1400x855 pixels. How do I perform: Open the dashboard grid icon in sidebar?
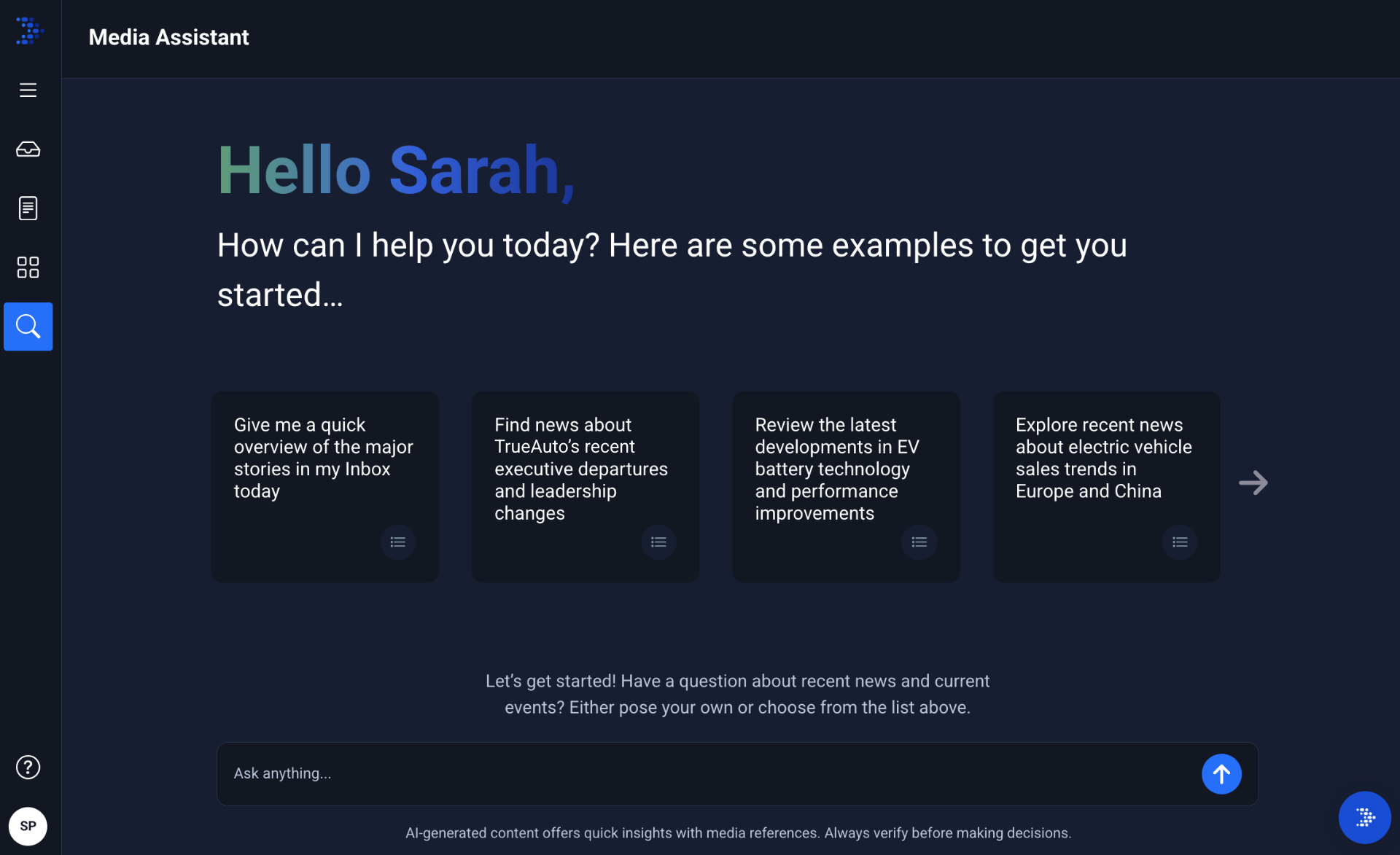28,268
